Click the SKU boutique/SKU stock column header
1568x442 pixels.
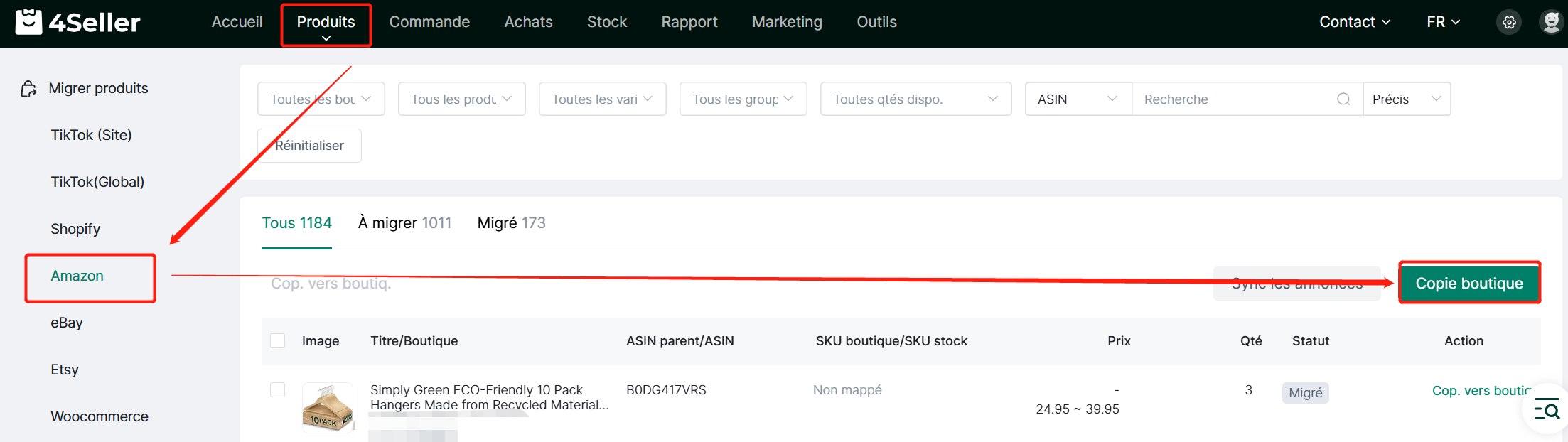click(891, 341)
